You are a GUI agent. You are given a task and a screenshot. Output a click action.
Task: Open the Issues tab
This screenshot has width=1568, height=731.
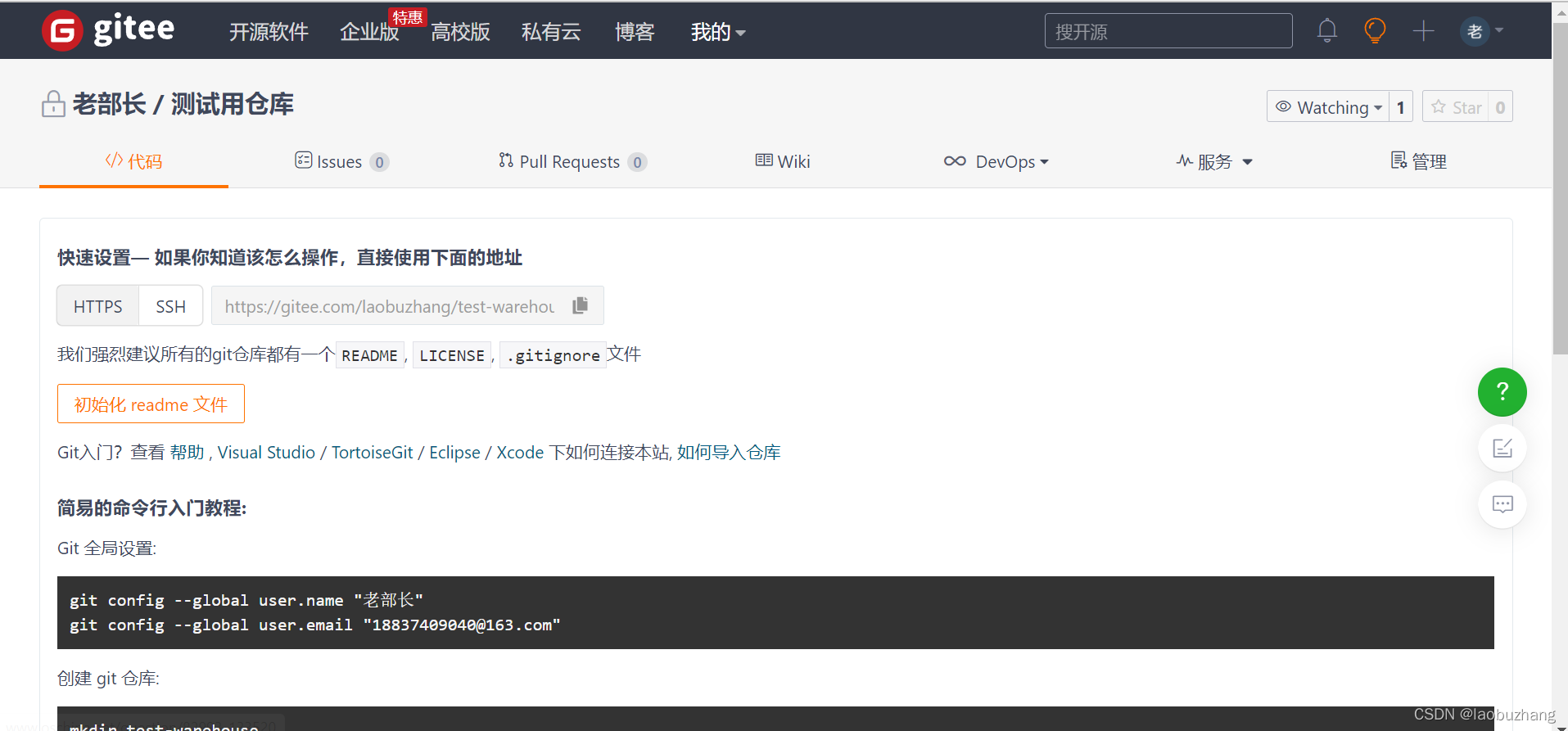341,161
